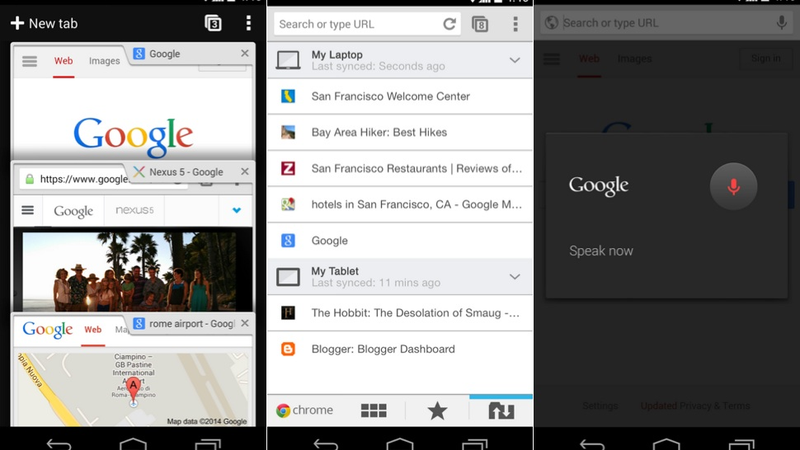
Task: Tap the red microphone Speak now button
Action: click(733, 186)
